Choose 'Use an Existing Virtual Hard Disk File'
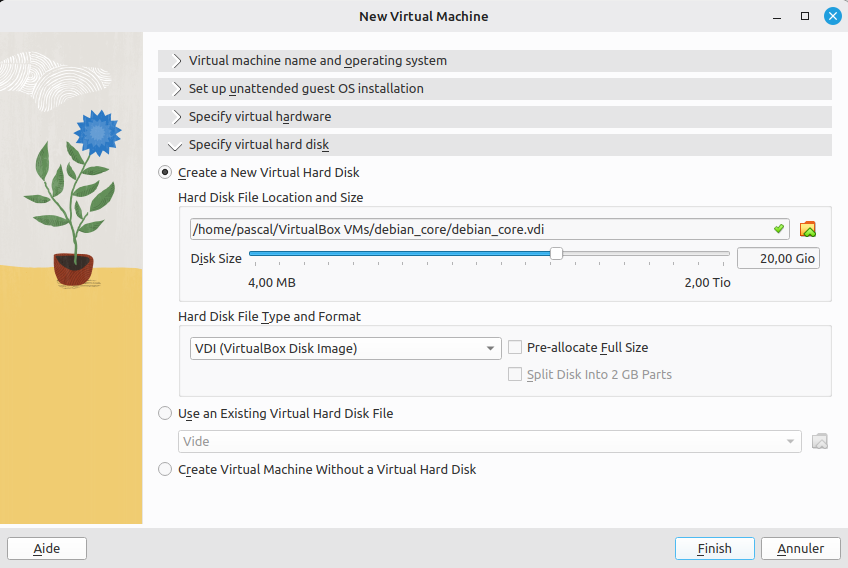The height and width of the screenshot is (568, 848). tap(166, 413)
